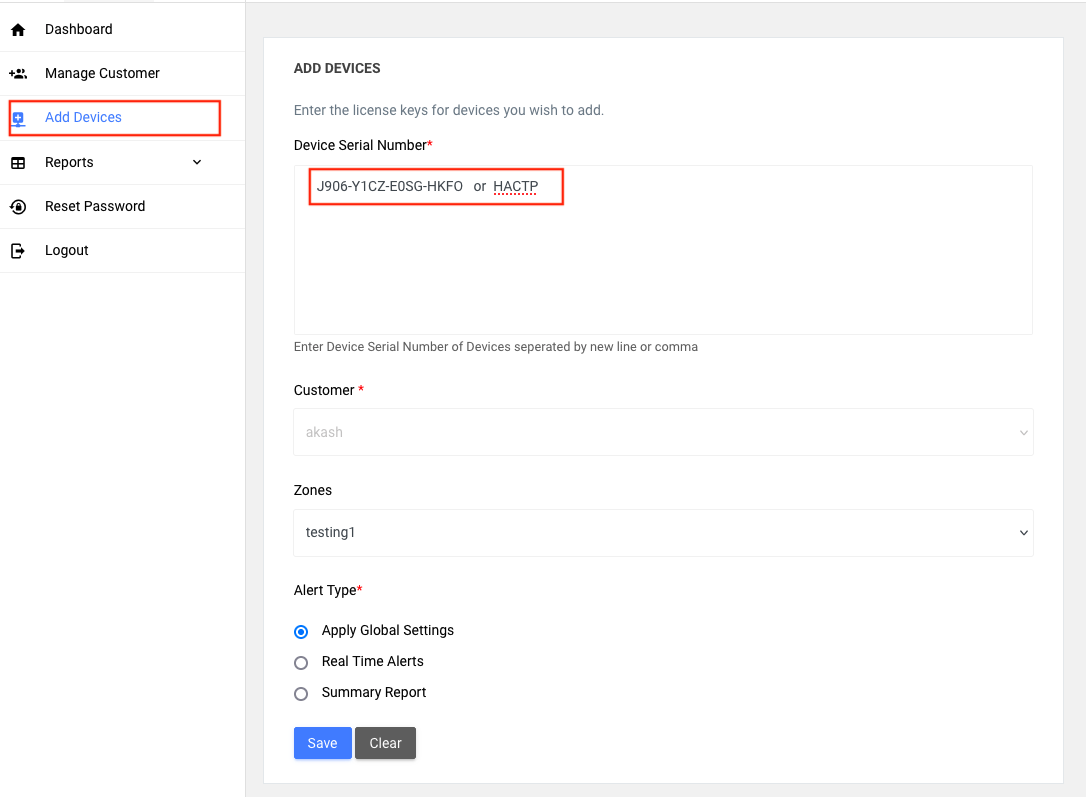The image size is (1086, 797).
Task: Click the Dashboard home icon
Action: pos(18,30)
